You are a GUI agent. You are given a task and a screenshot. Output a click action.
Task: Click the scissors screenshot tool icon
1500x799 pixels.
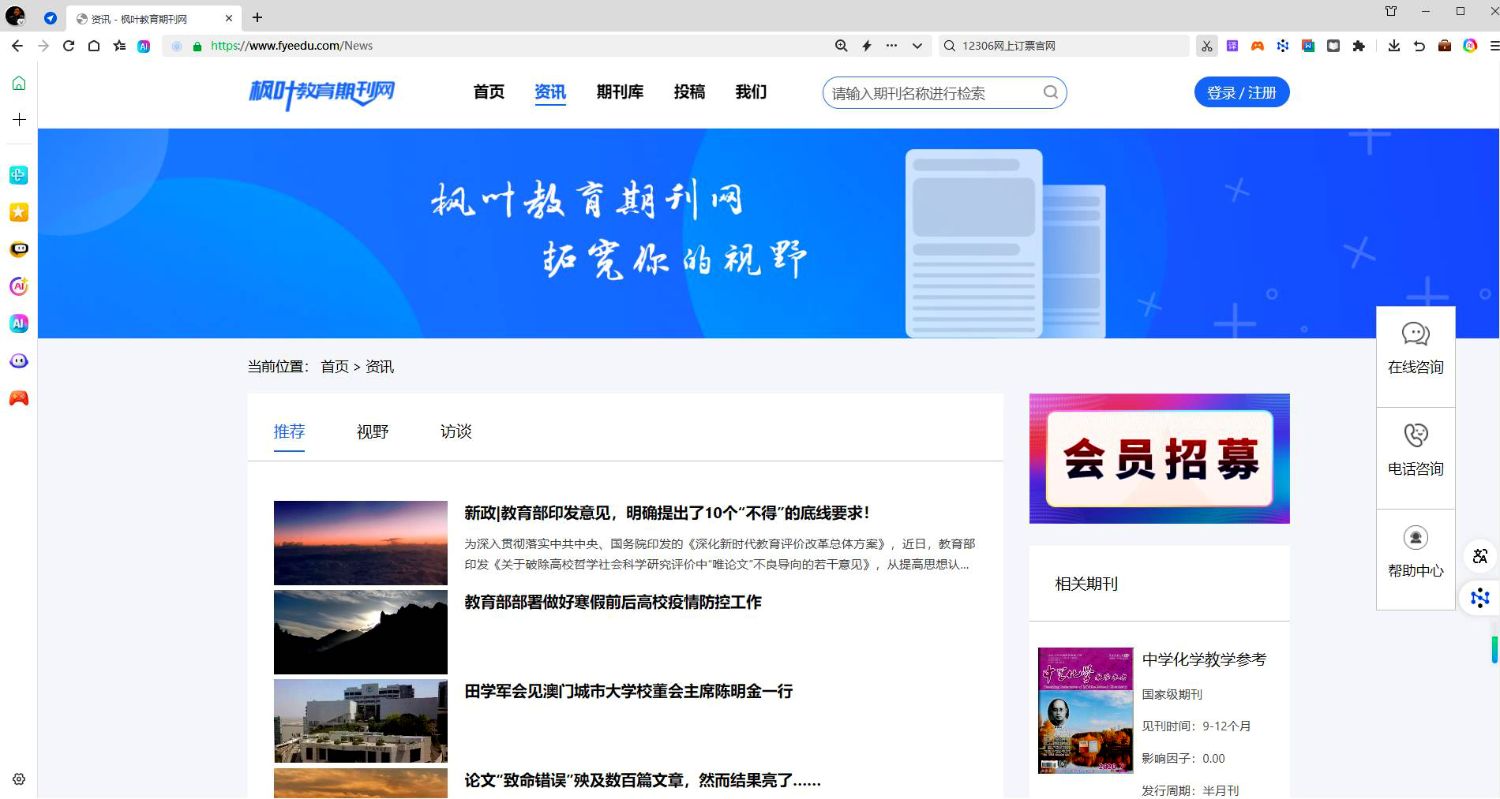click(1207, 45)
